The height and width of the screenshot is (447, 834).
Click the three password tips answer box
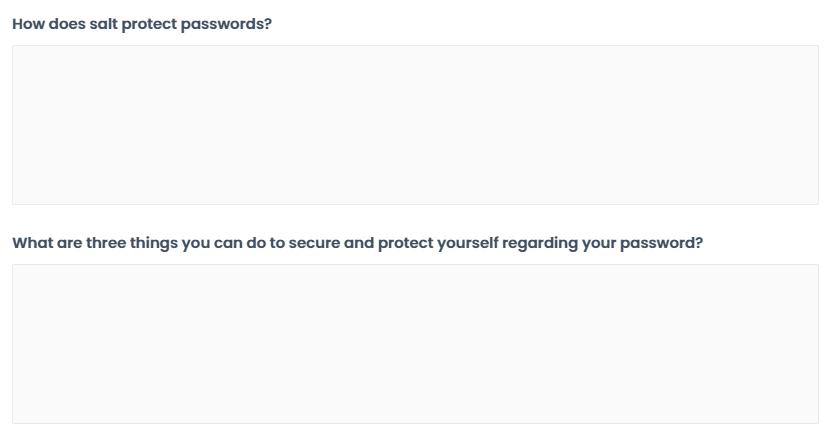tap(415, 344)
